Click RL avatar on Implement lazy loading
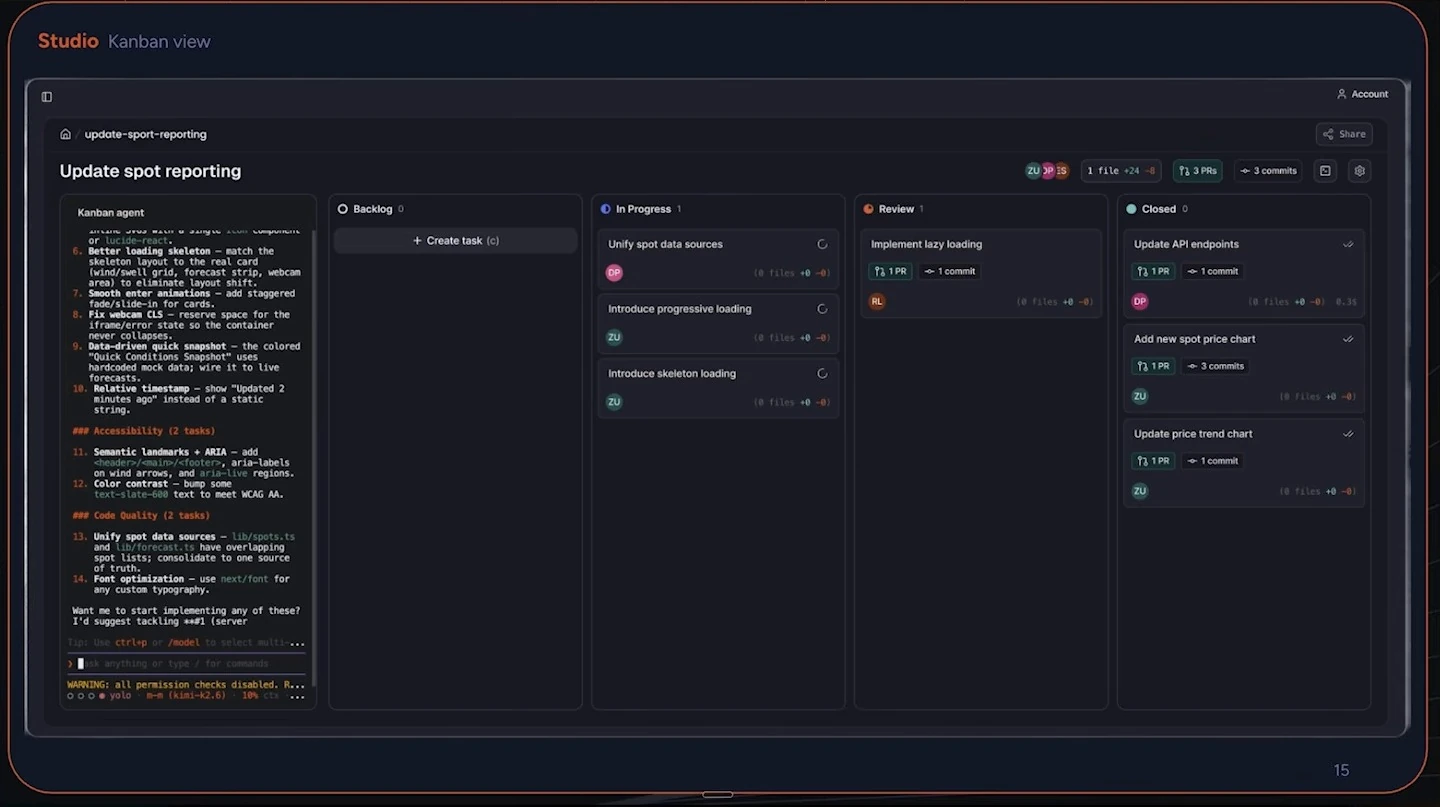This screenshot has height=807, width=1440. pyautogui.click(x=877, y=301)
